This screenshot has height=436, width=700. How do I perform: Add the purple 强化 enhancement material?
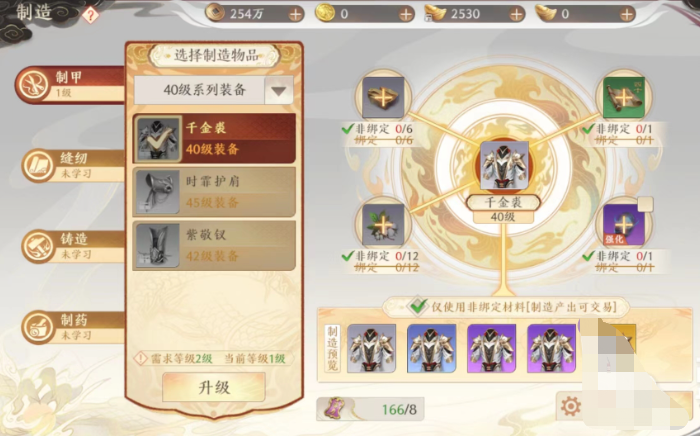pos(624,225)
